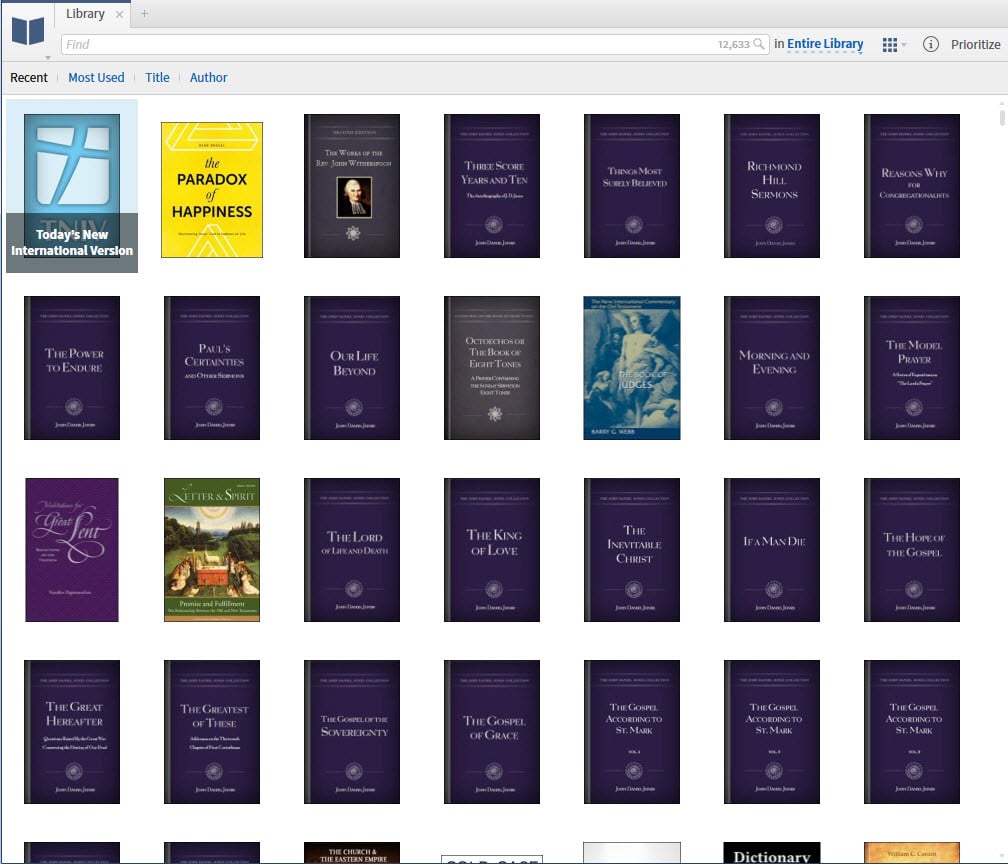
Task: Open the grid view options icon
Action: click(890, 44)
